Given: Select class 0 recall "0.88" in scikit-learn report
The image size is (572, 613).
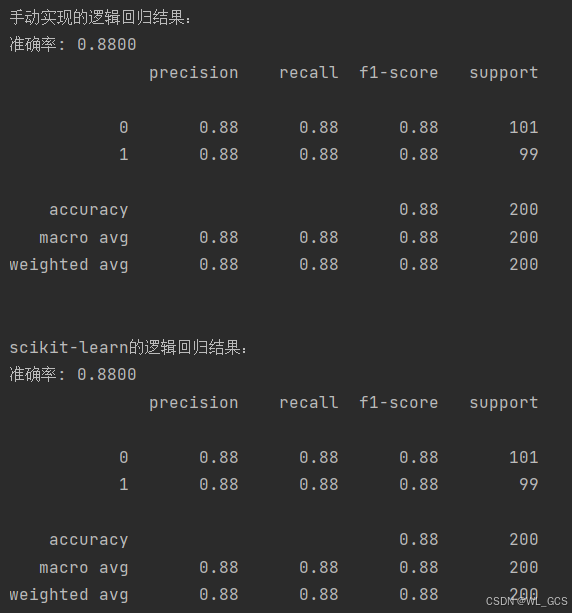Looking at the screenshot, I should tap(319, 457).
